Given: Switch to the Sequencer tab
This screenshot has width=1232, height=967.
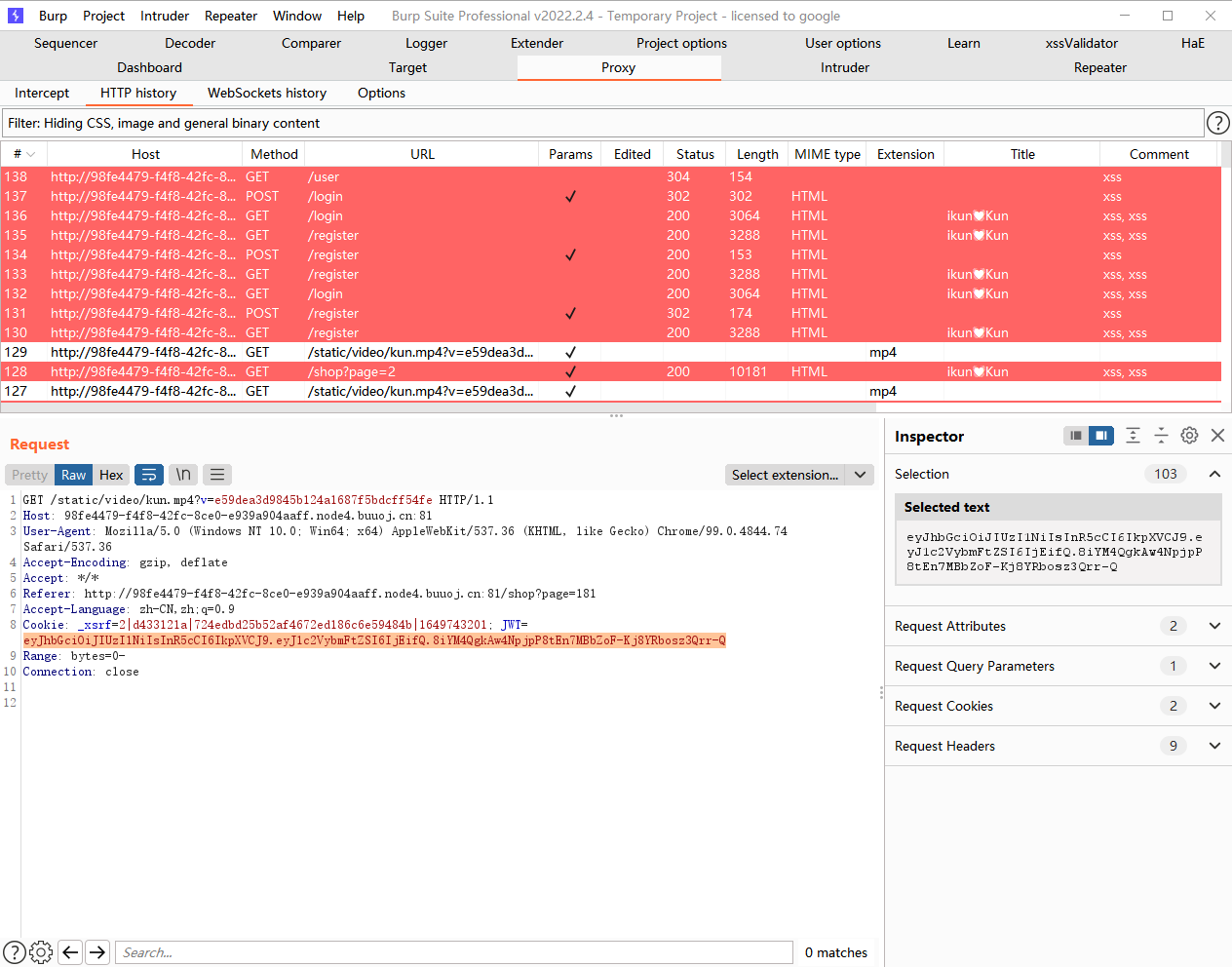Looking at the screenshot, I should pos(65,43).
